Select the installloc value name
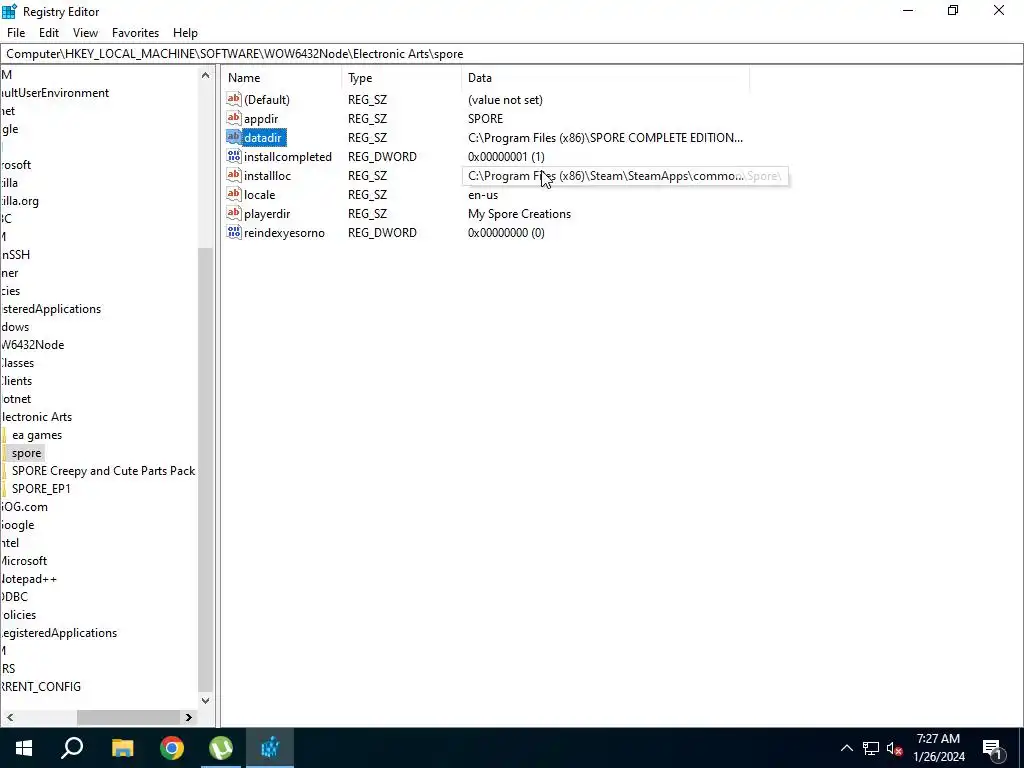The image size is (1024, 768). click(x=267, y=176)
